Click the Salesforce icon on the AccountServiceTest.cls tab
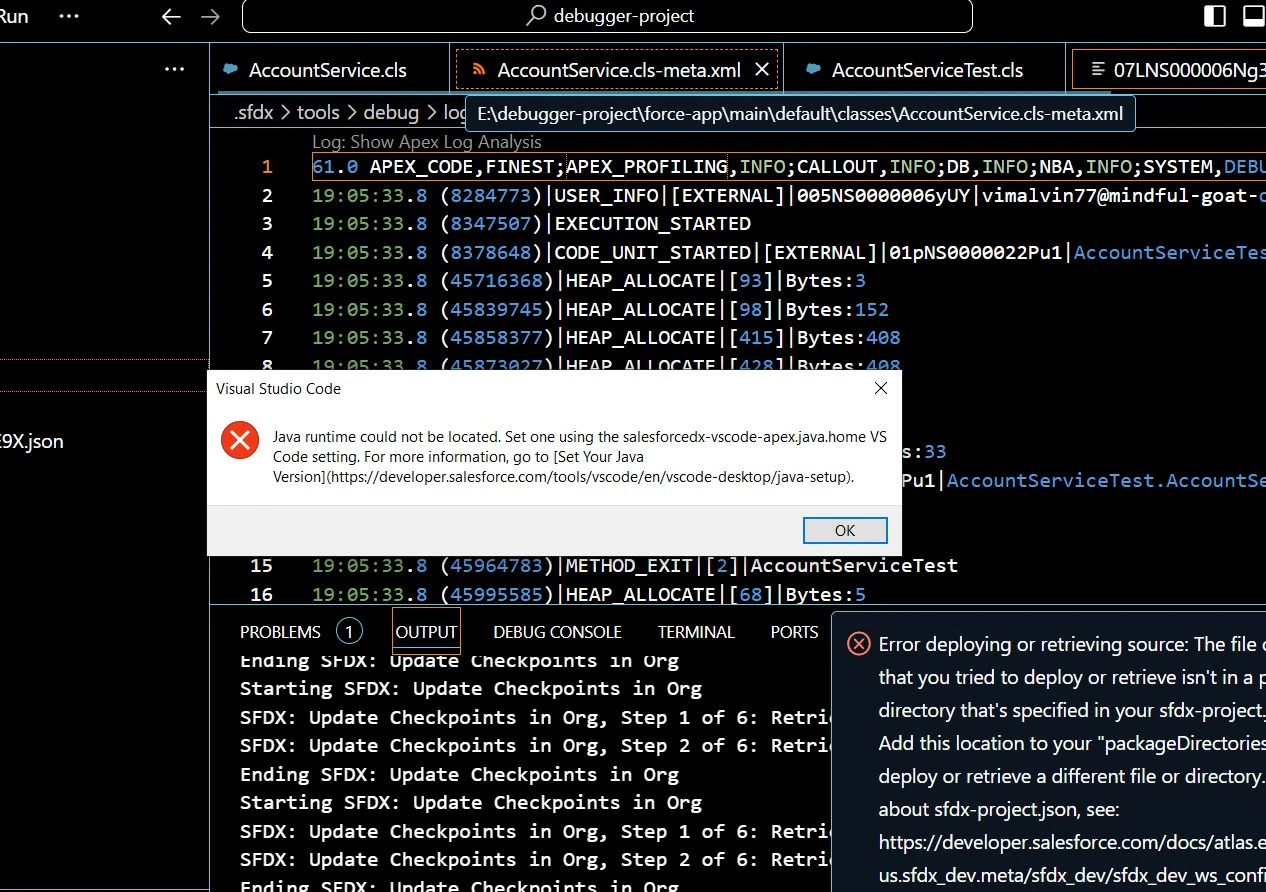Image resolution: width=1266 pixels, height=892 pixels. [x=814, y=70]
